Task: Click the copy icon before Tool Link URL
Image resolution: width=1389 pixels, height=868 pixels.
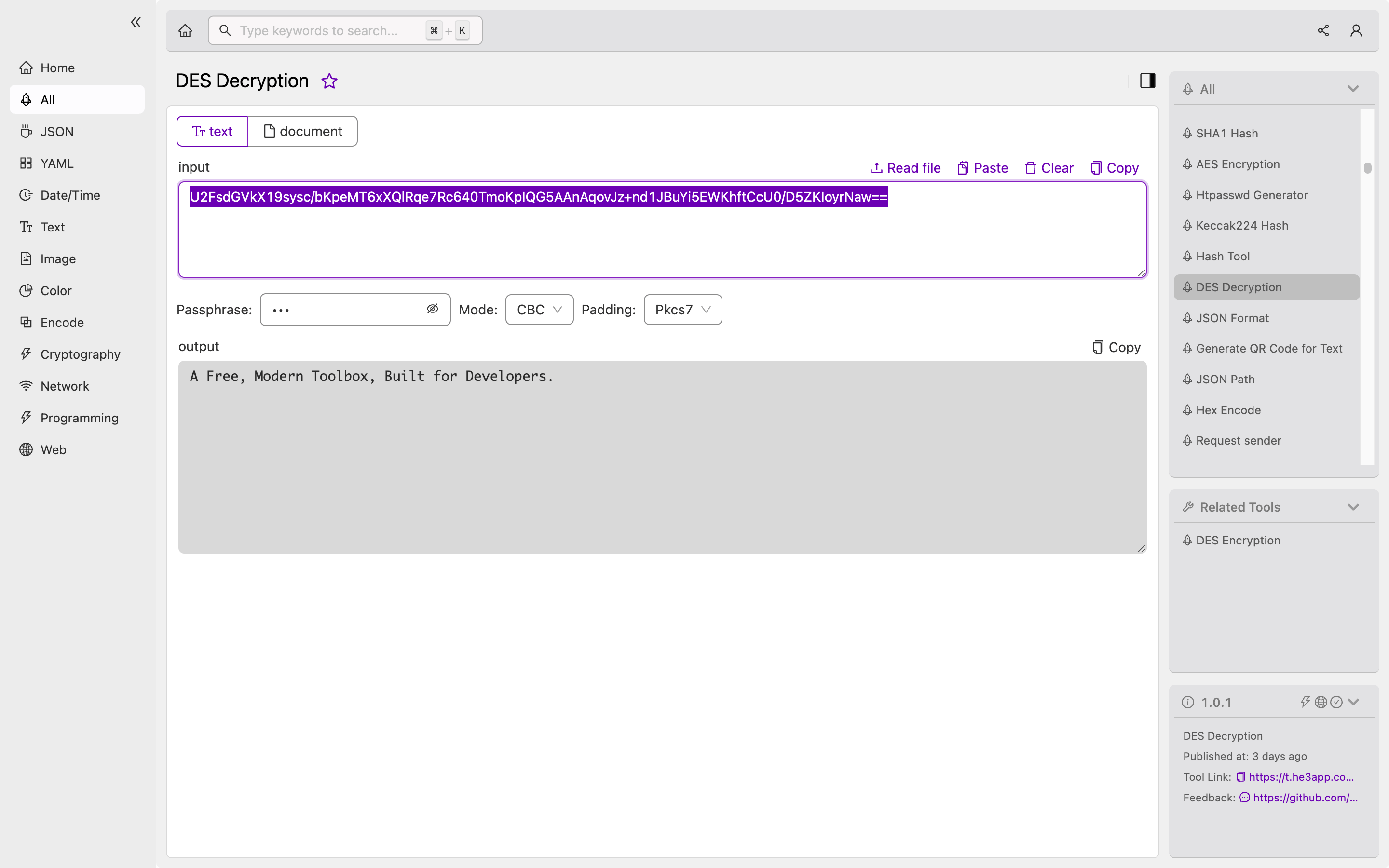Action: click(x=1240, y=777)
